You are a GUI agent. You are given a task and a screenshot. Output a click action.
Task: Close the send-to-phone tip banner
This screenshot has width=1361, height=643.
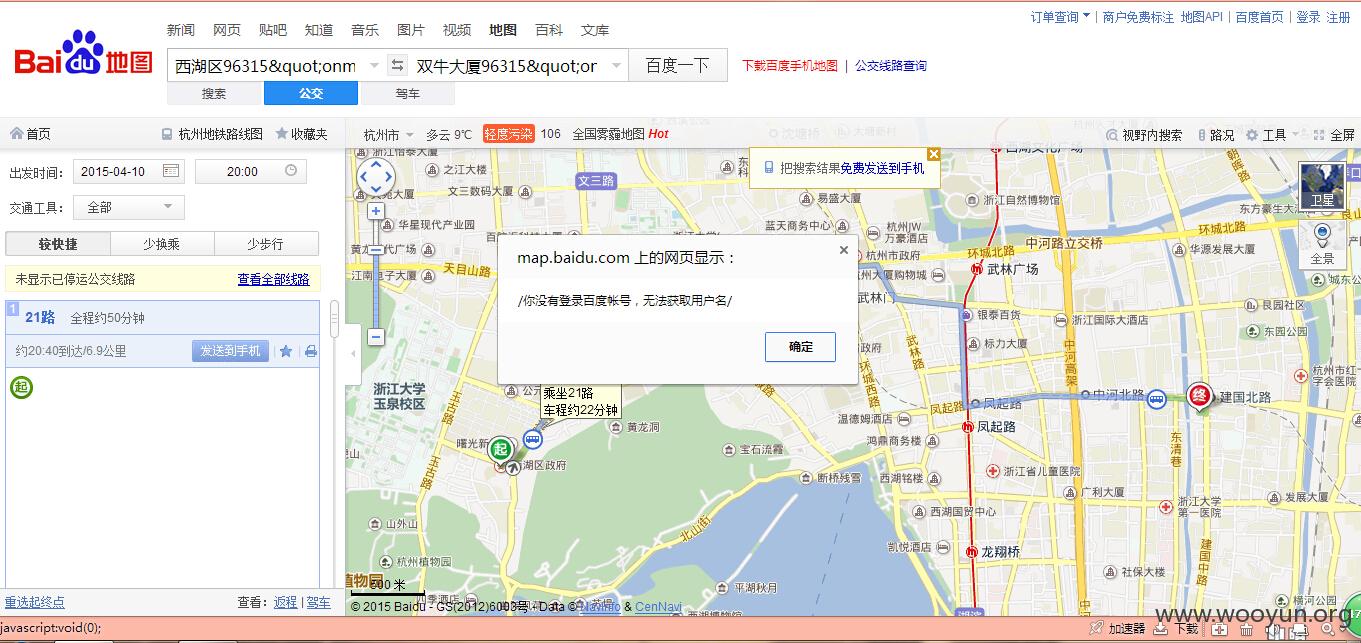934,154
